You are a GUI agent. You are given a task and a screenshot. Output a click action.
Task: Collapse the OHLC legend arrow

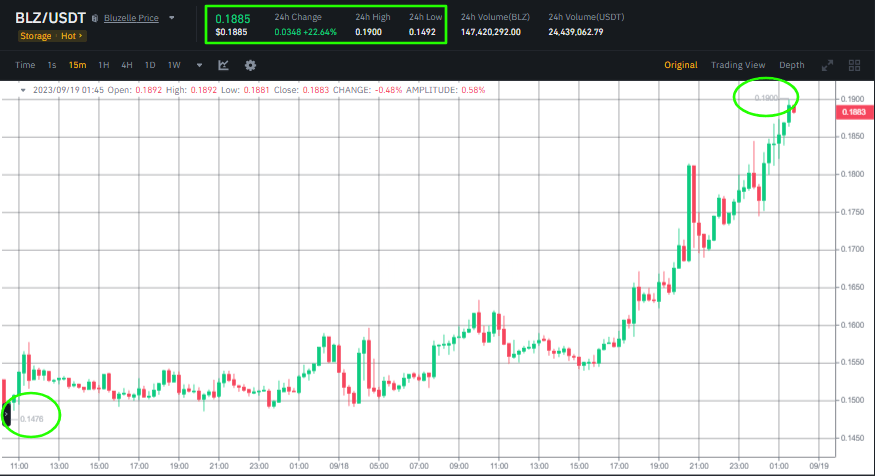tap(23, 90)
